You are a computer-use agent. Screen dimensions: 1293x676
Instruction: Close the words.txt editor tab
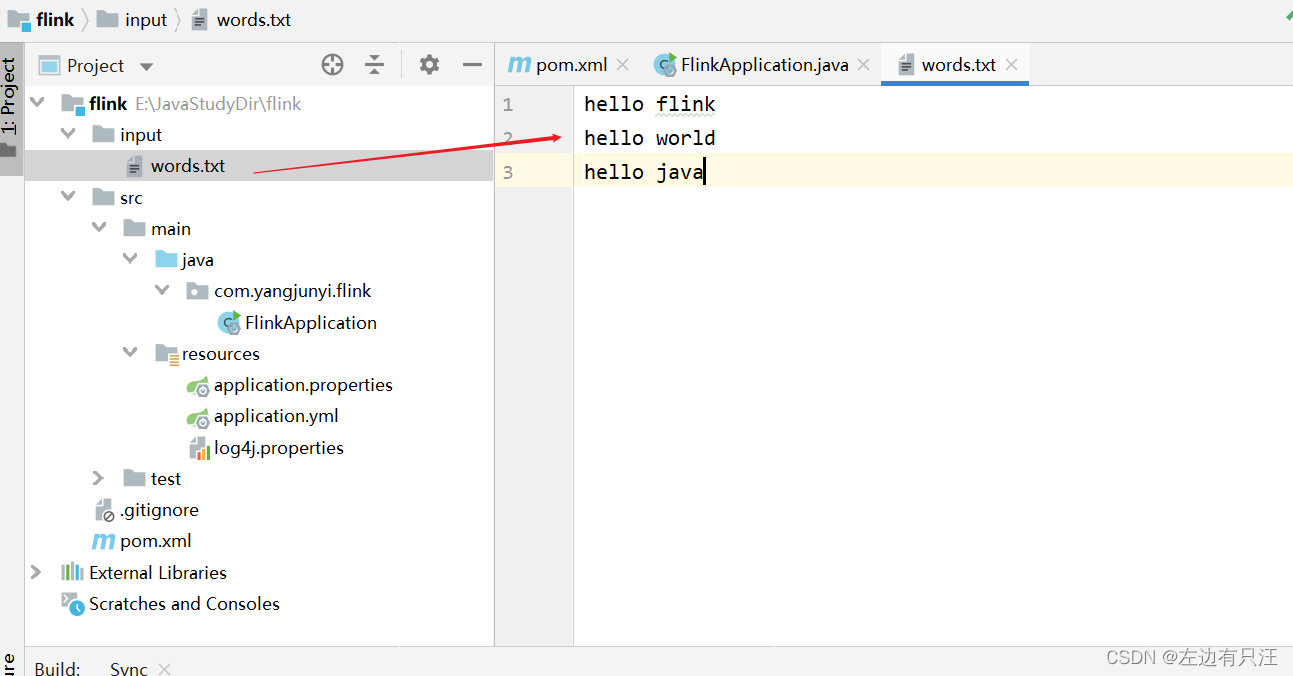(1011, 65)
